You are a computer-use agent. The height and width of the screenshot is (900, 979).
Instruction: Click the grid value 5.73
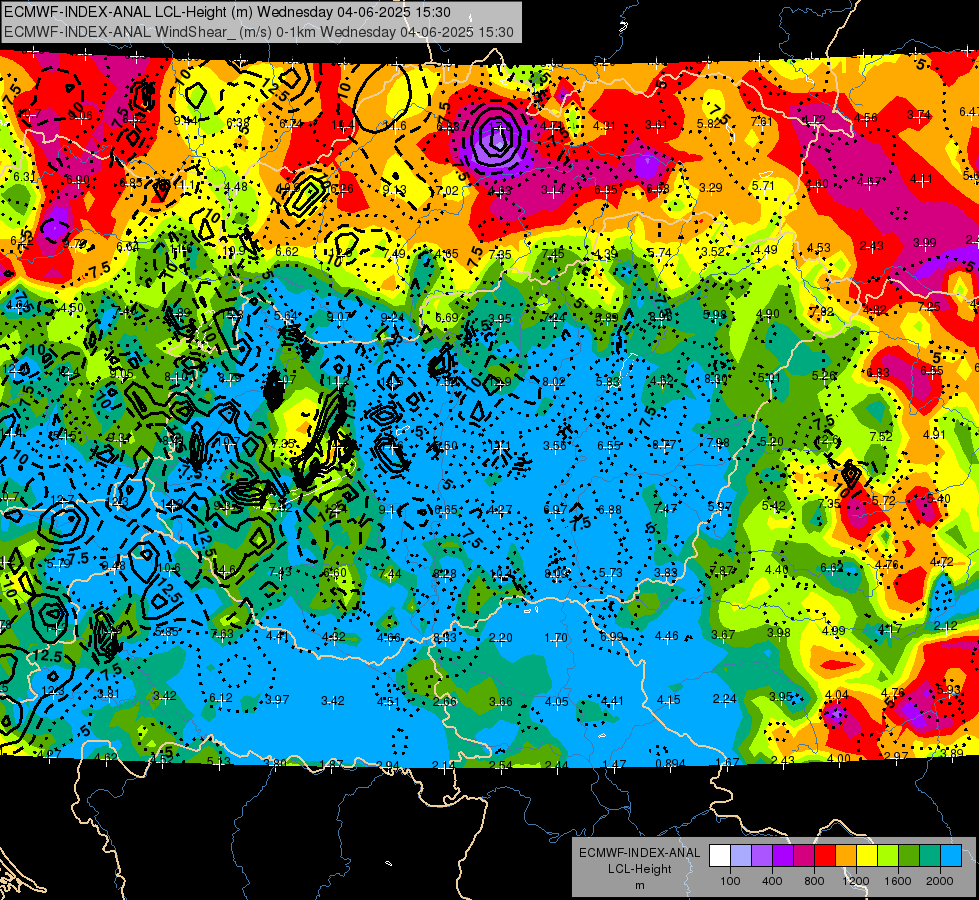[x=611, y=573]
